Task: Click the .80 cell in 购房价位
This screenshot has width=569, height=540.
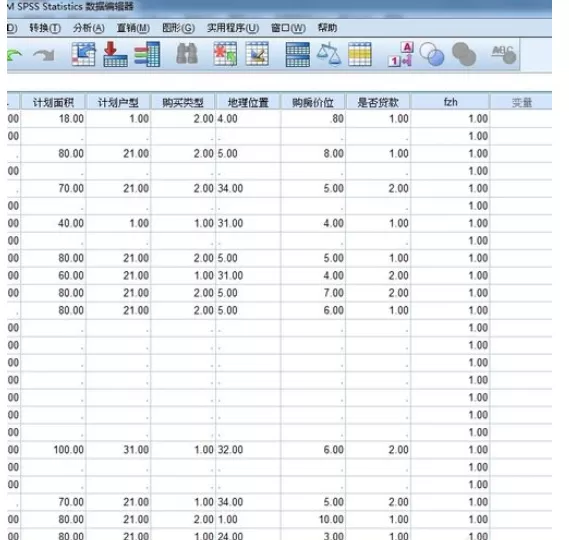Action: click(313, 119)
